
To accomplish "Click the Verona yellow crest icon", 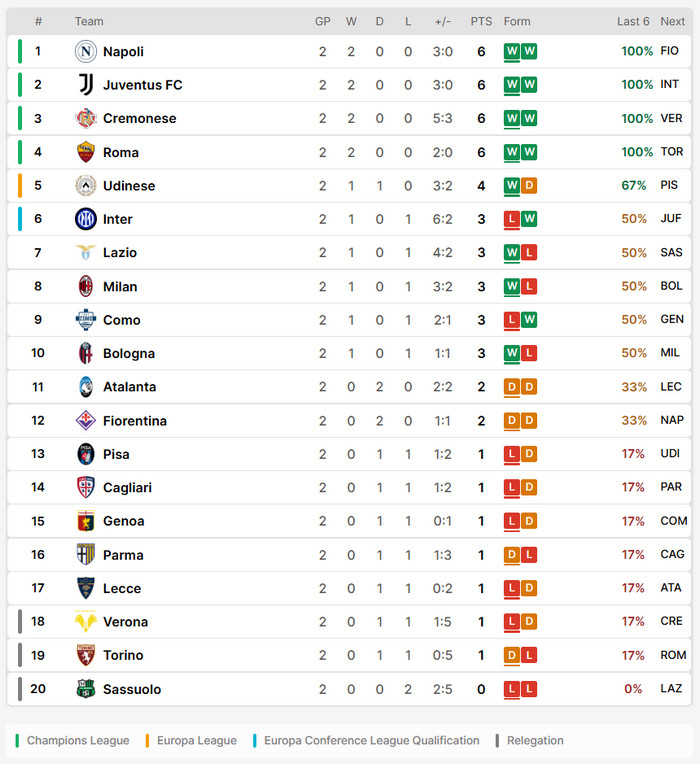I will tap(86, 622).
